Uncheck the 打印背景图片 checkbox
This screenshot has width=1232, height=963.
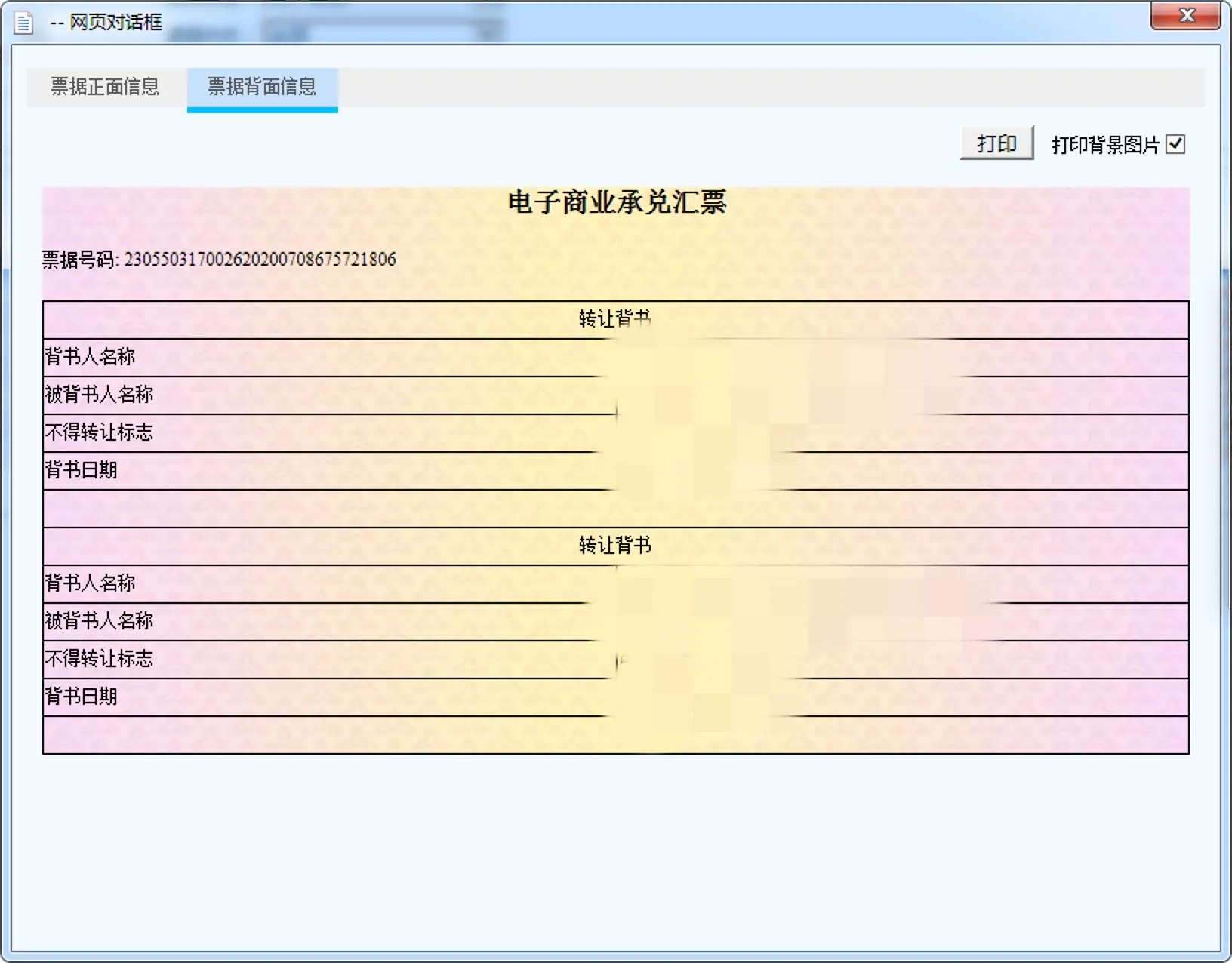1175,144
